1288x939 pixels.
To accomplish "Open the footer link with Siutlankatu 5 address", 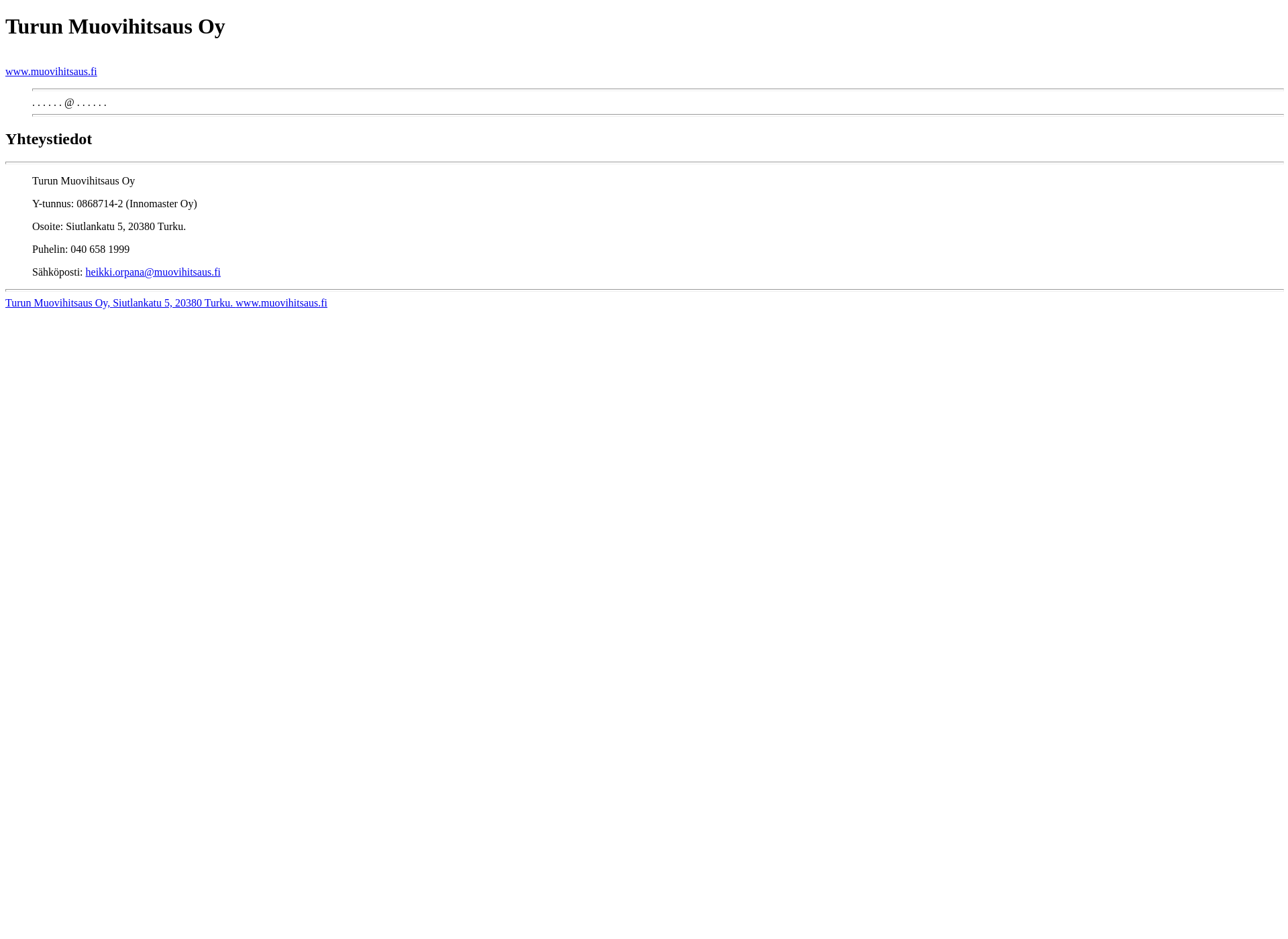I will (x=166, y=303).
